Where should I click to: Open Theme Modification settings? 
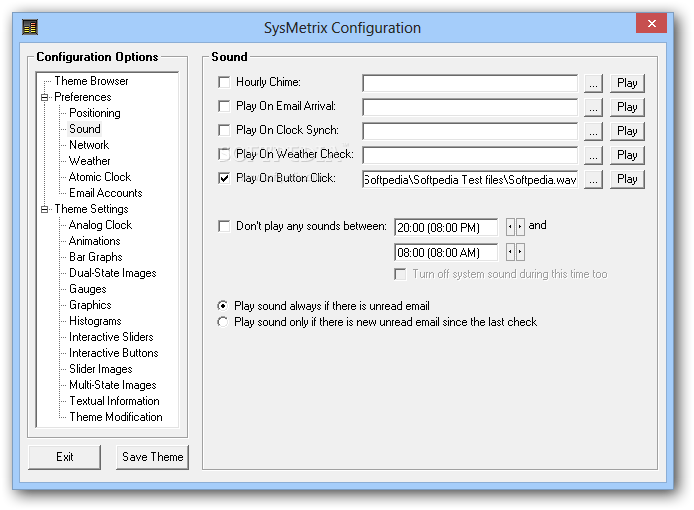click(x=116, y=417)
